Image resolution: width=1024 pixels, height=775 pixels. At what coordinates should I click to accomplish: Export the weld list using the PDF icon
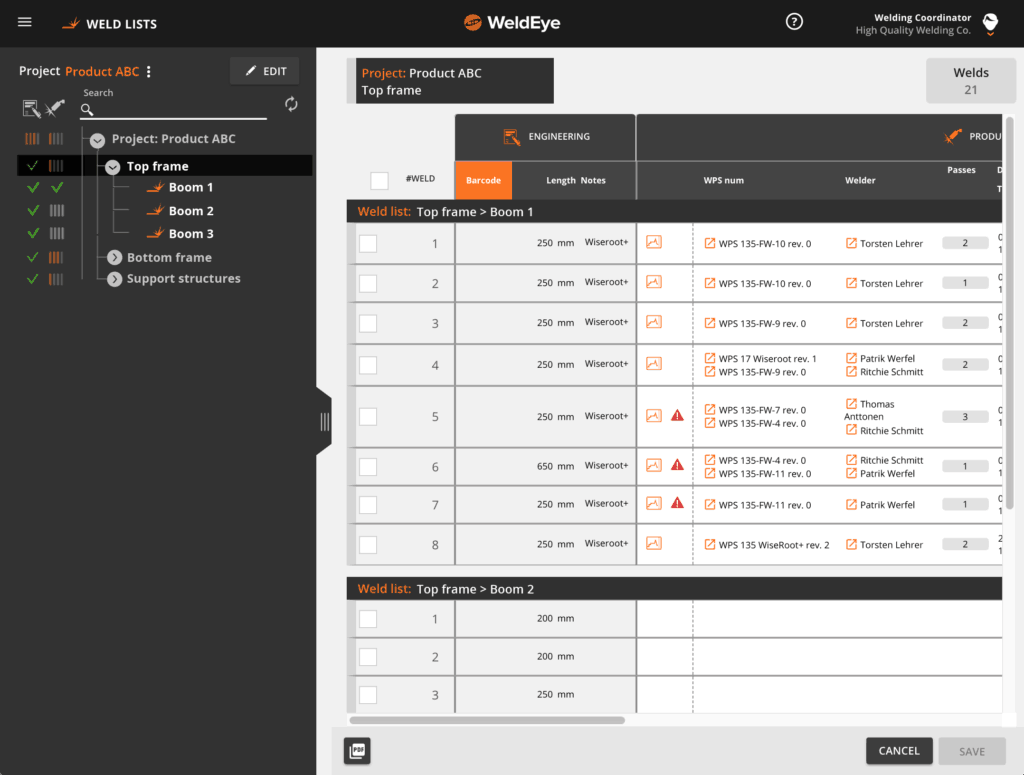(x=357, y=750)
